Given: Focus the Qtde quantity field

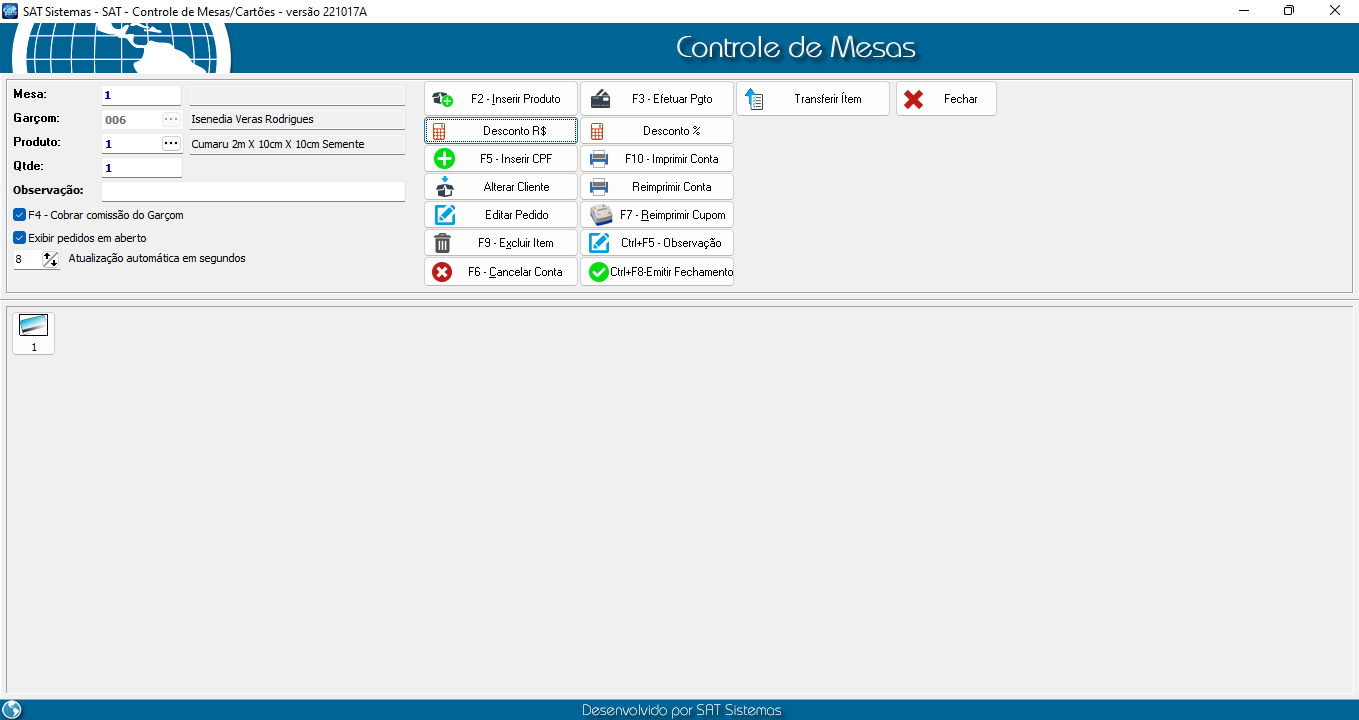Looking at the screenshot, I should 141,168.
